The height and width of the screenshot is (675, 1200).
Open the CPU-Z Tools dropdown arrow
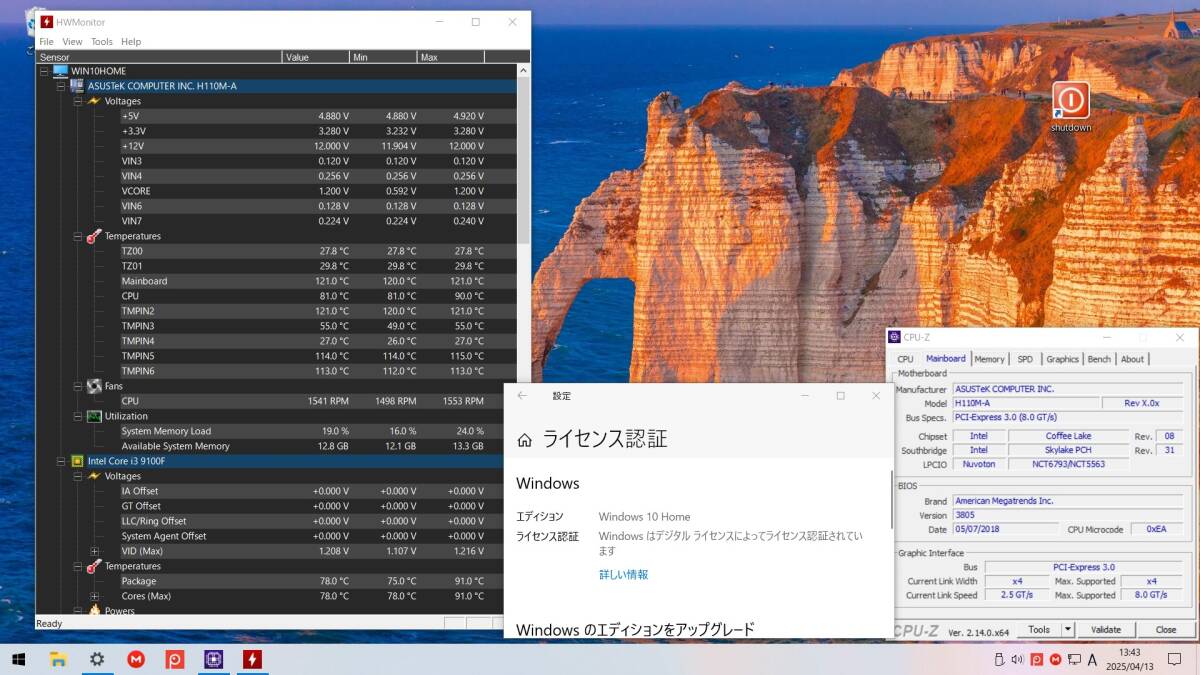[1068, 630]
